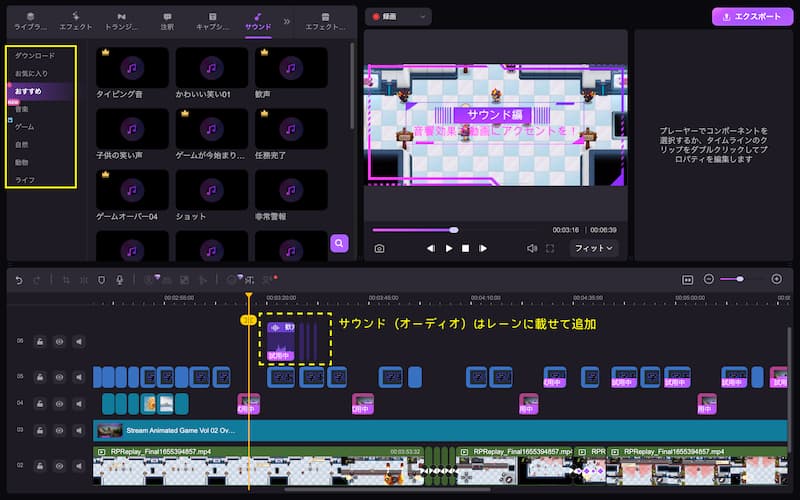
Task: Open the sound search button
Action: (x=339, y=243)
